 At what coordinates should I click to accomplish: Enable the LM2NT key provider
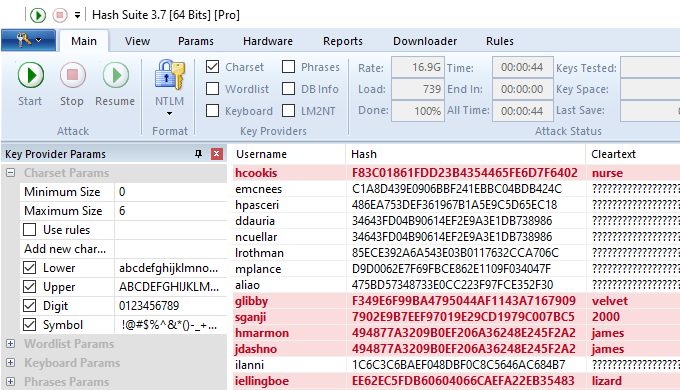pos(288,111)
